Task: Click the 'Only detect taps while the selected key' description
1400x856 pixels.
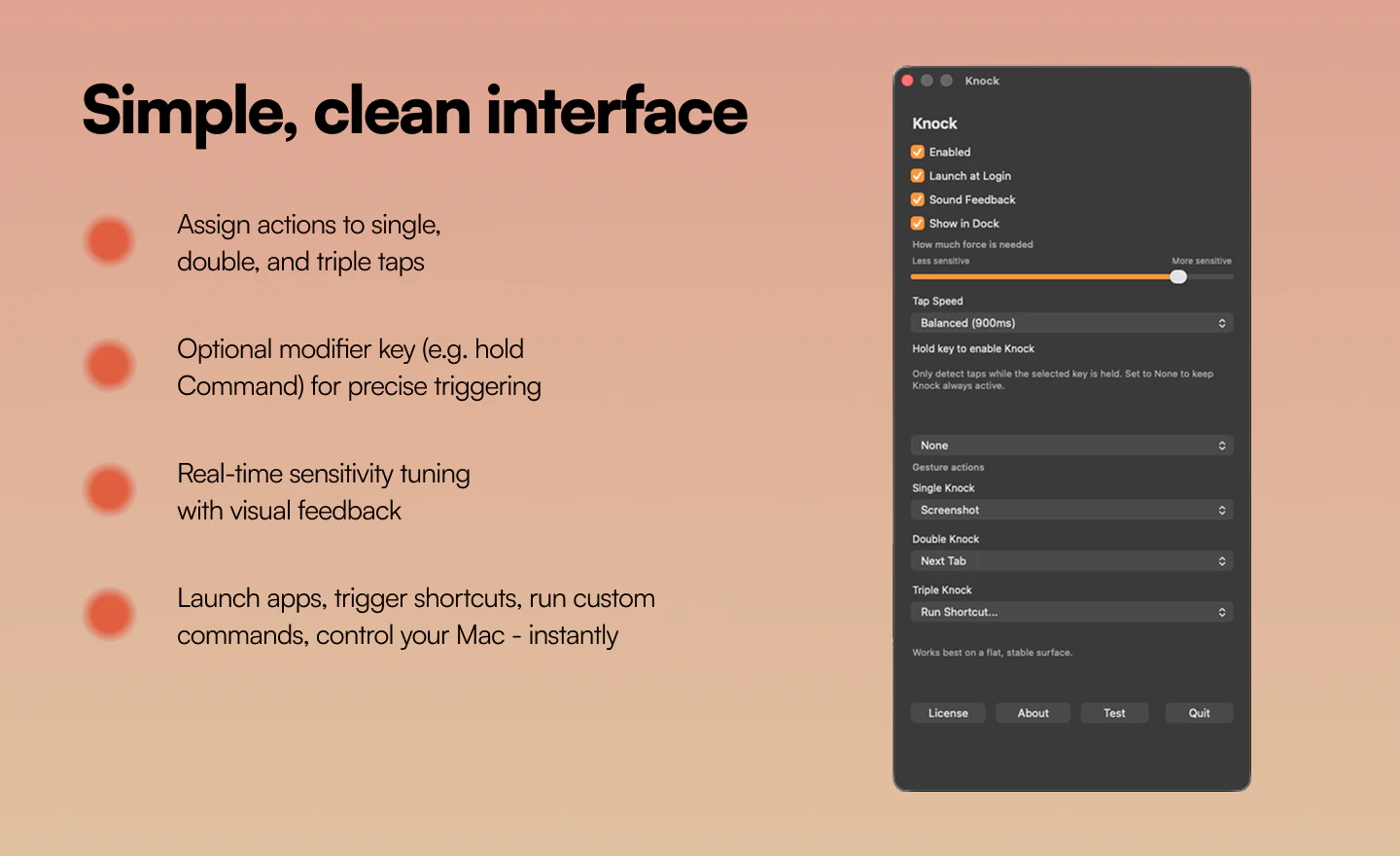Action: (x=1063, y=379)
